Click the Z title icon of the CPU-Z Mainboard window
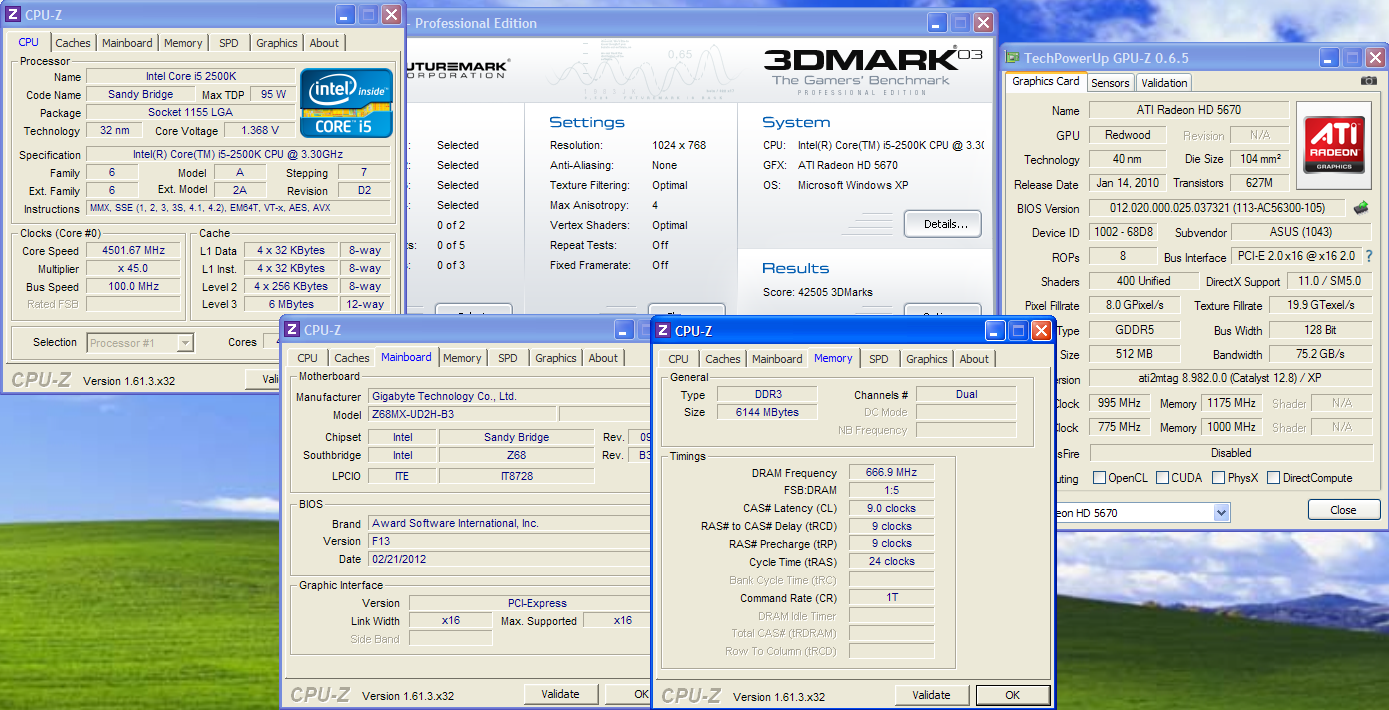The width and height of the screenshot is (1389, 710). [293, 329]
